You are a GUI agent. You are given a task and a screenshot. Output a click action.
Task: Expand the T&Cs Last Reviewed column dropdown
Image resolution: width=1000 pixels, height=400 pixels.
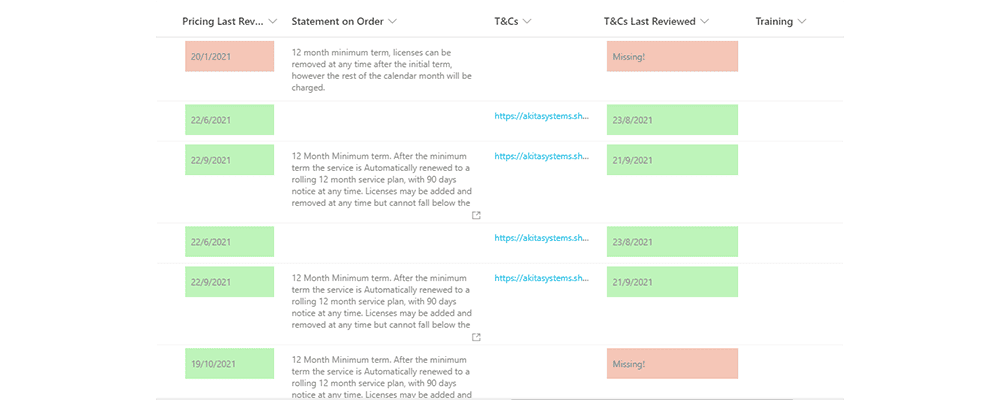[704, 22]
